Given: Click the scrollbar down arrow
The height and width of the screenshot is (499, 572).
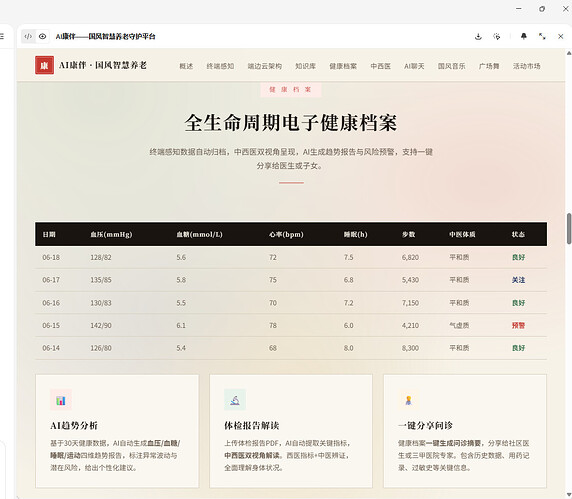Looking at the screenshot, I should [x=568, y=494].
